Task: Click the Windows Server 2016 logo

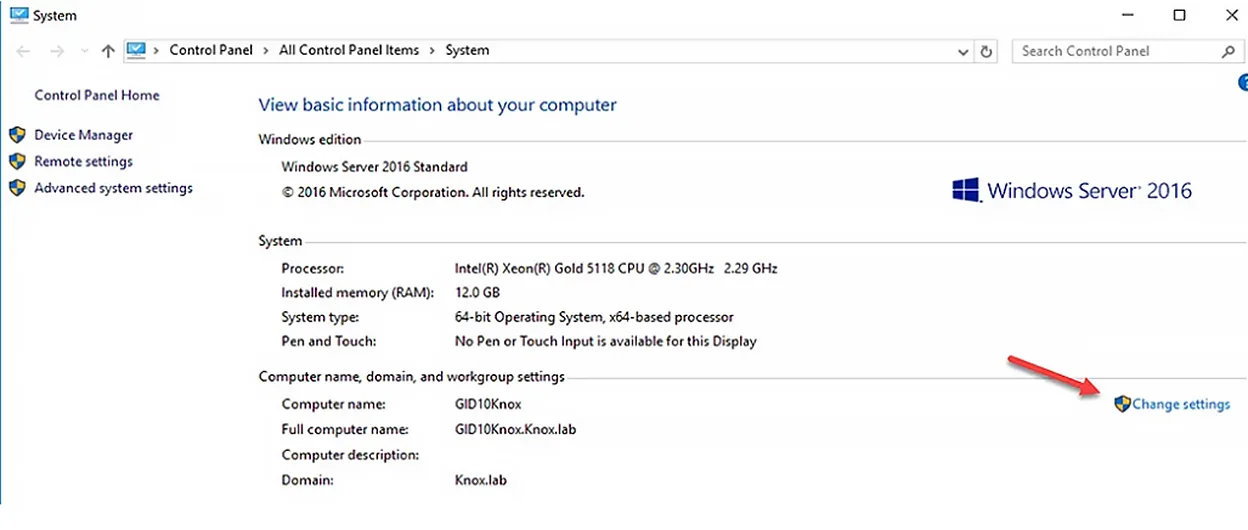Action: coord(1072,190)
